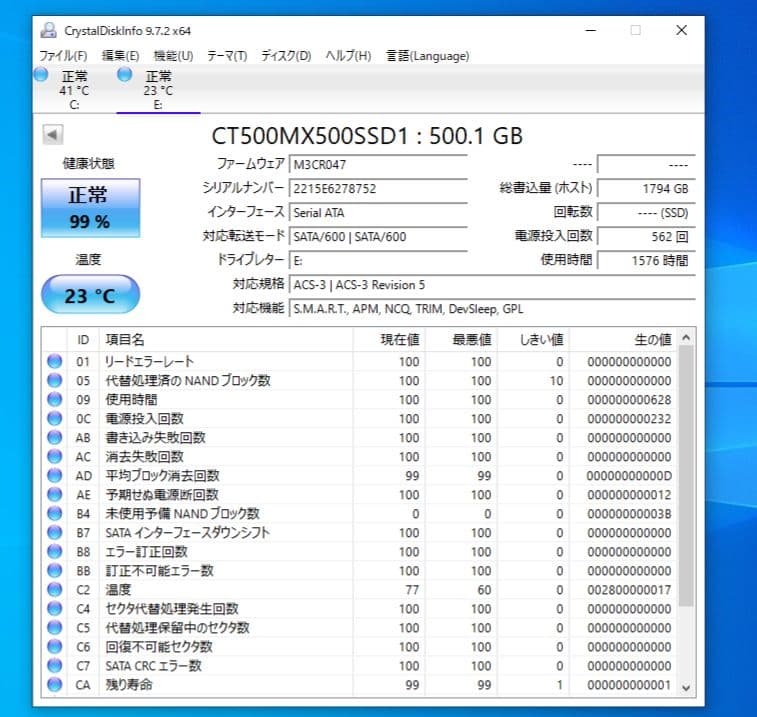Open the 言語(Language) menu

tap(427, 56)
